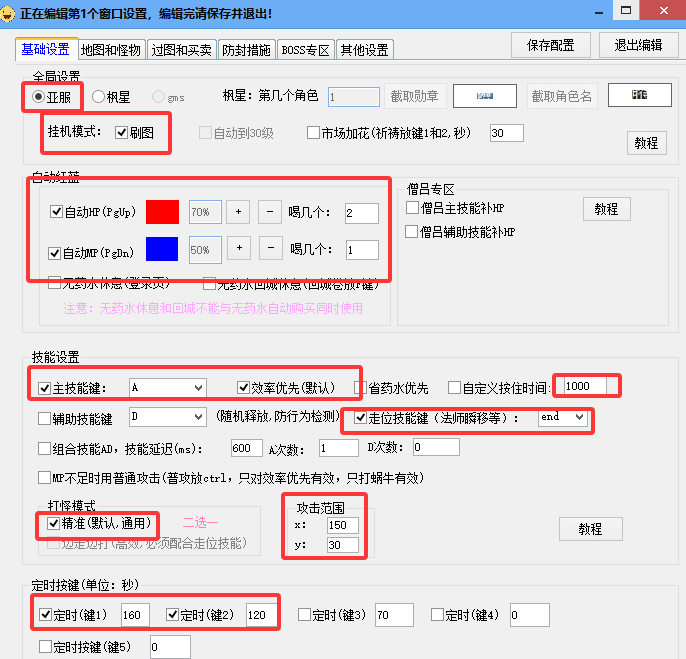This screenshot has width=686, height=659.
Task: Click the 保存配置 button
Action: [549, 45]
